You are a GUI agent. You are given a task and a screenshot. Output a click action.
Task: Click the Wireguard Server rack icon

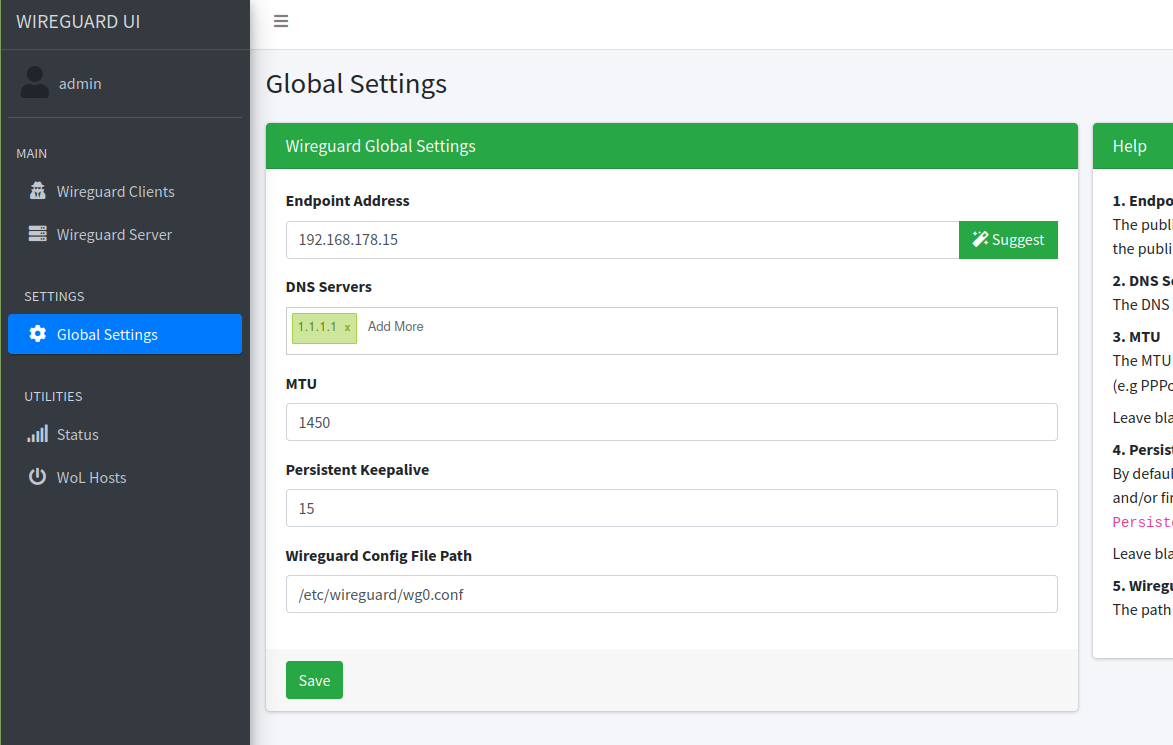(x=38, y=234)
